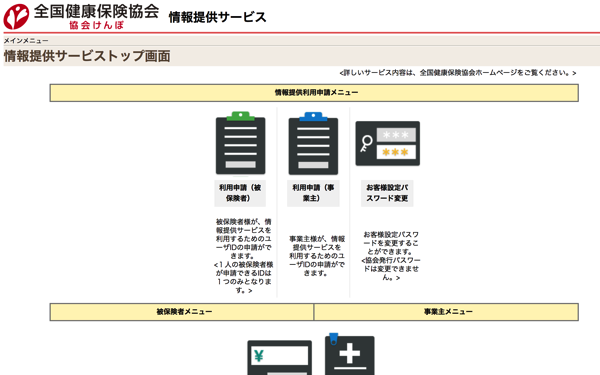Click the medical plus clipboard icon
Screen dimensions: 600x375
click(350, 354)
